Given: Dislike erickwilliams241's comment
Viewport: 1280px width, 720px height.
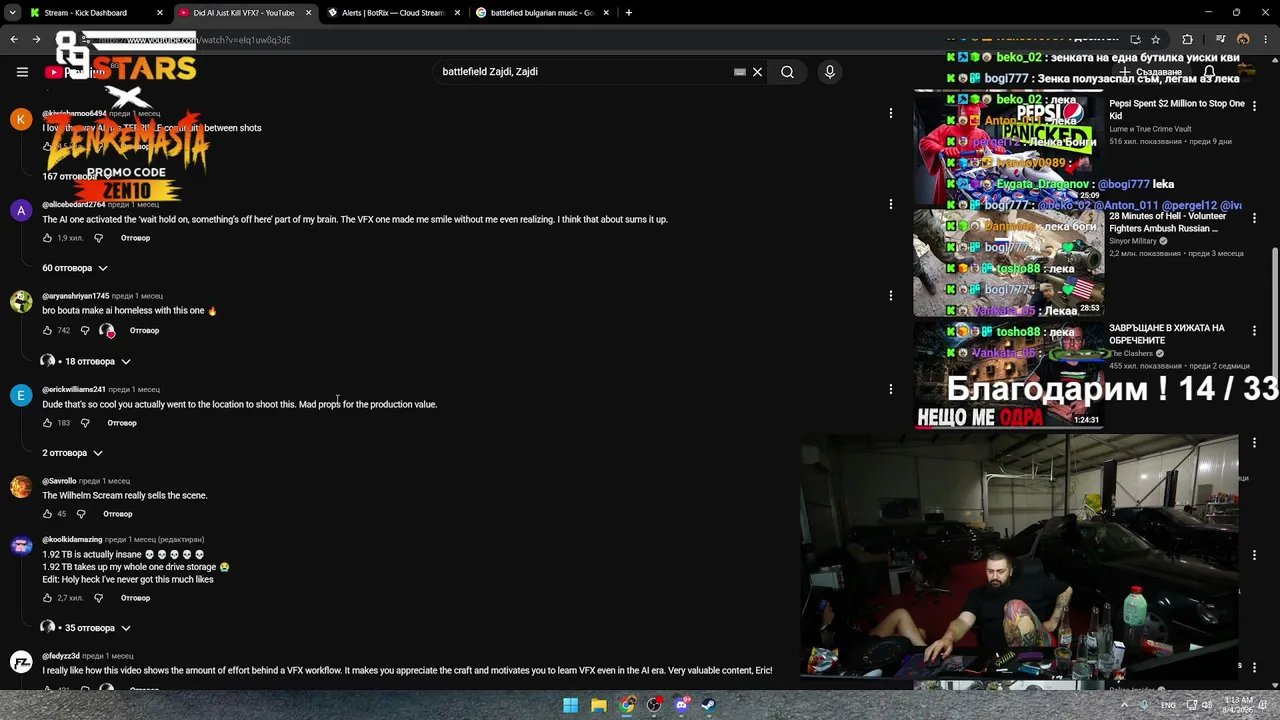Looking at the screenshot, I should 84,423.
